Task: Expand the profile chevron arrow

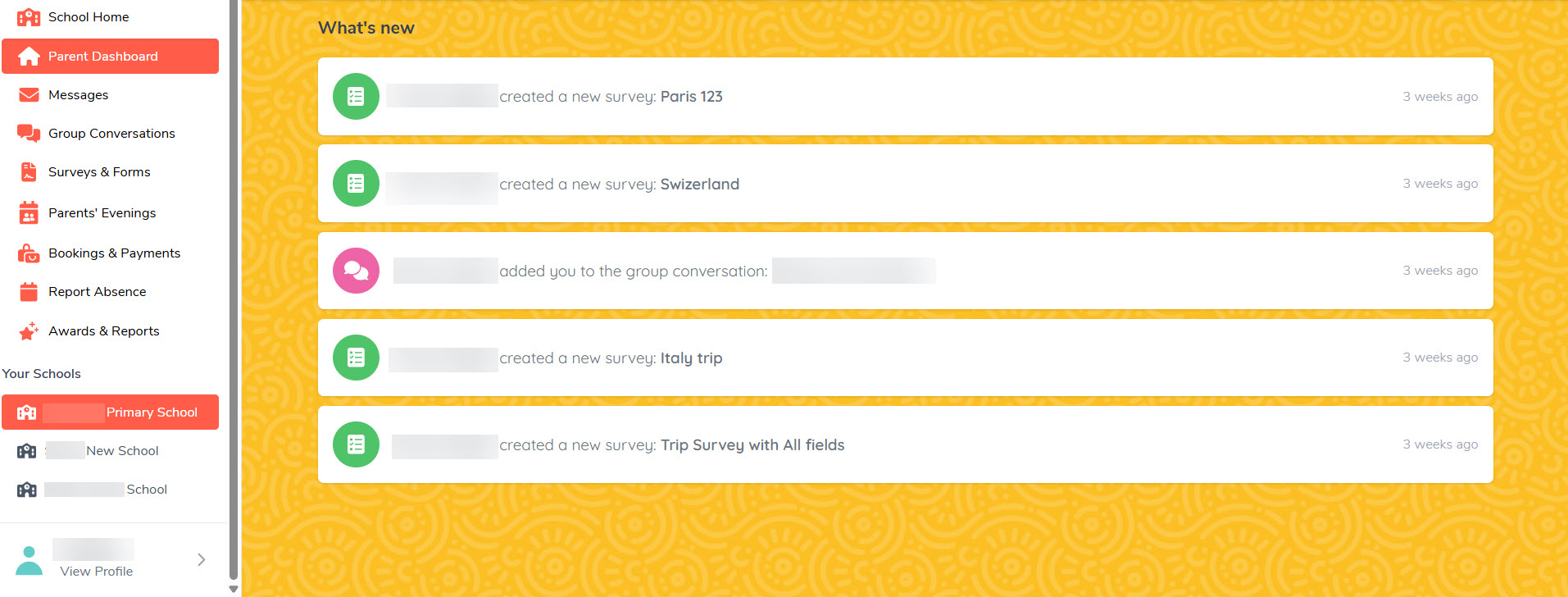Action: (202, 559)
